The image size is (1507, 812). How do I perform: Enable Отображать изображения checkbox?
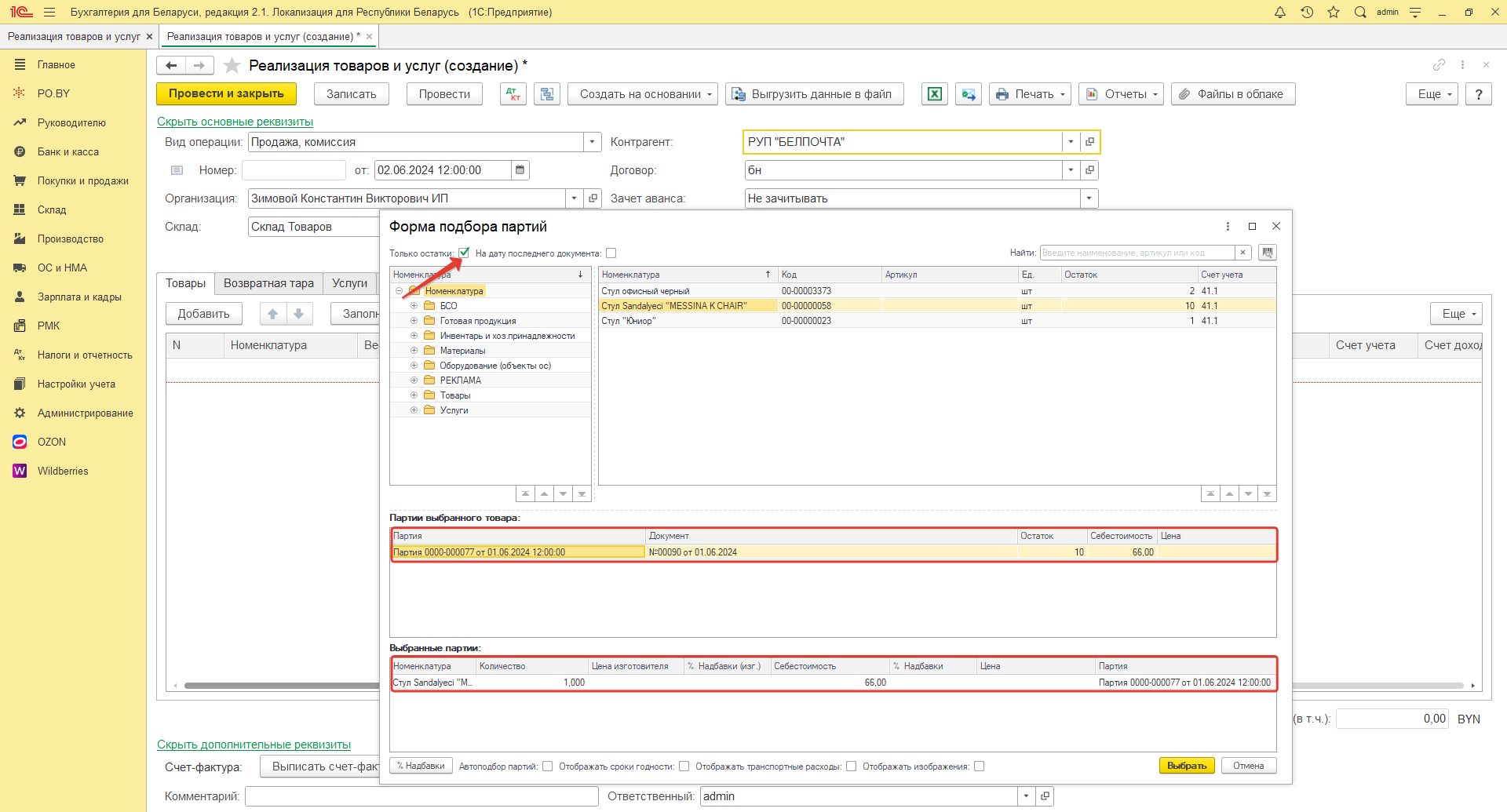coord(980,766)
